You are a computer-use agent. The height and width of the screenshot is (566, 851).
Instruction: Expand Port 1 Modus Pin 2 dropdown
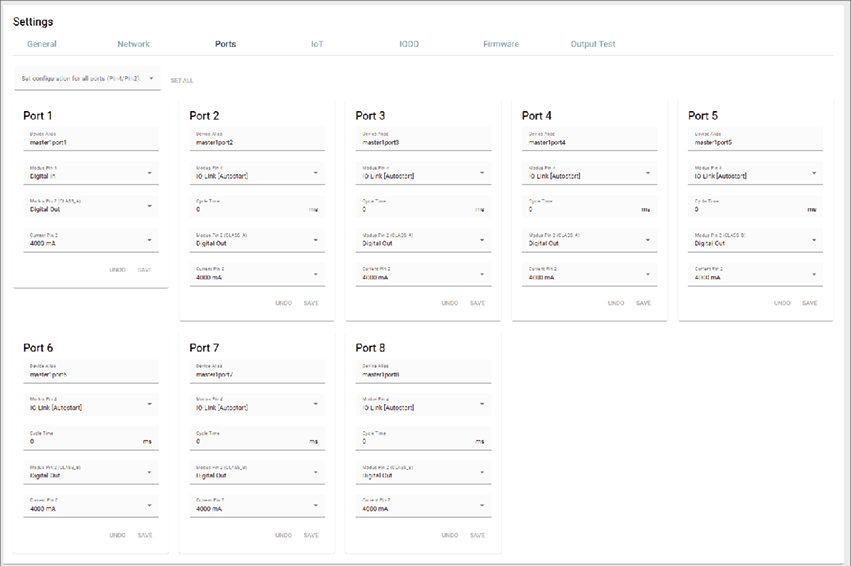pos(91,206)
